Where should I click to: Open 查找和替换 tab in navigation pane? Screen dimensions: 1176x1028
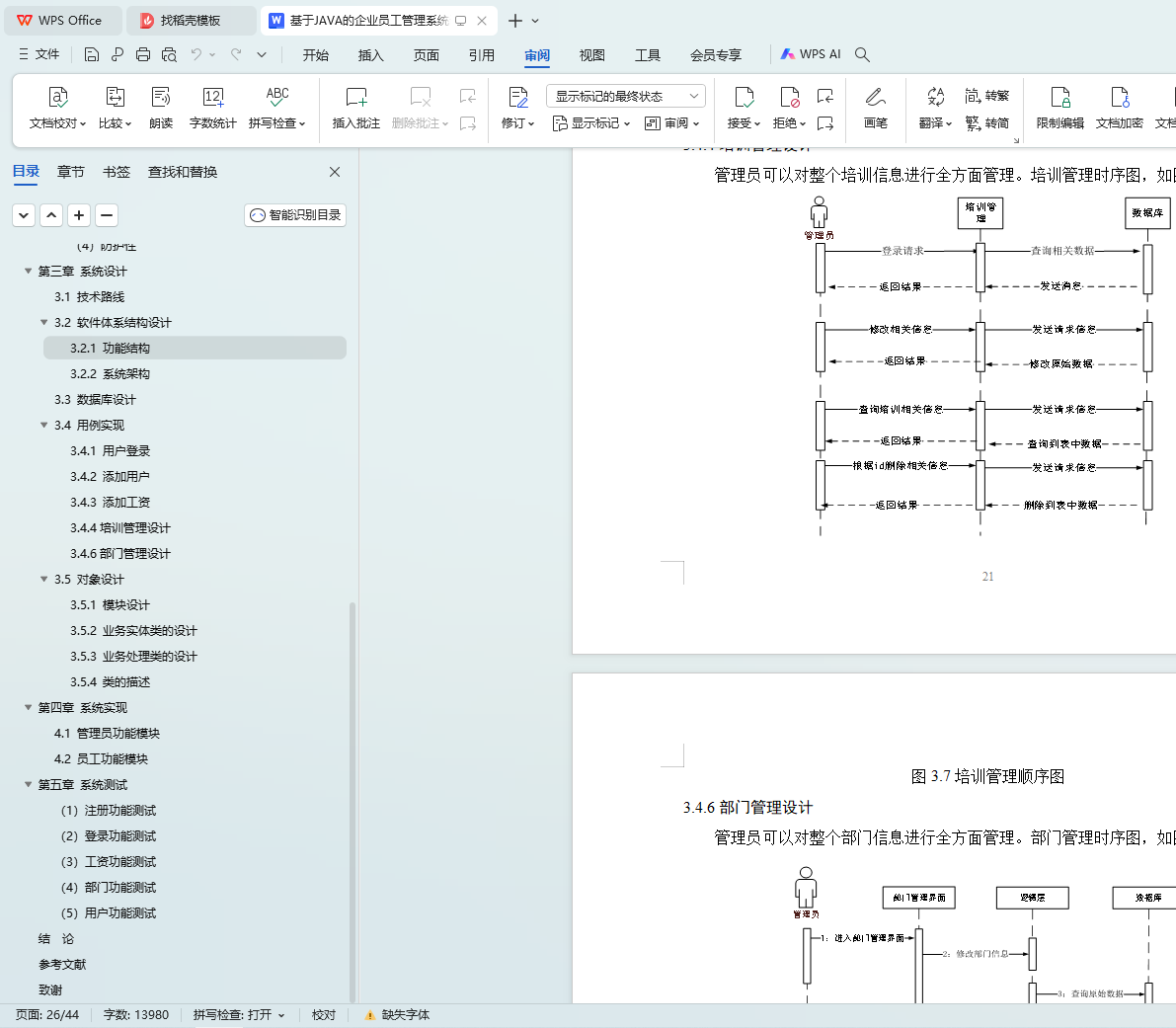tap(183, 172)
